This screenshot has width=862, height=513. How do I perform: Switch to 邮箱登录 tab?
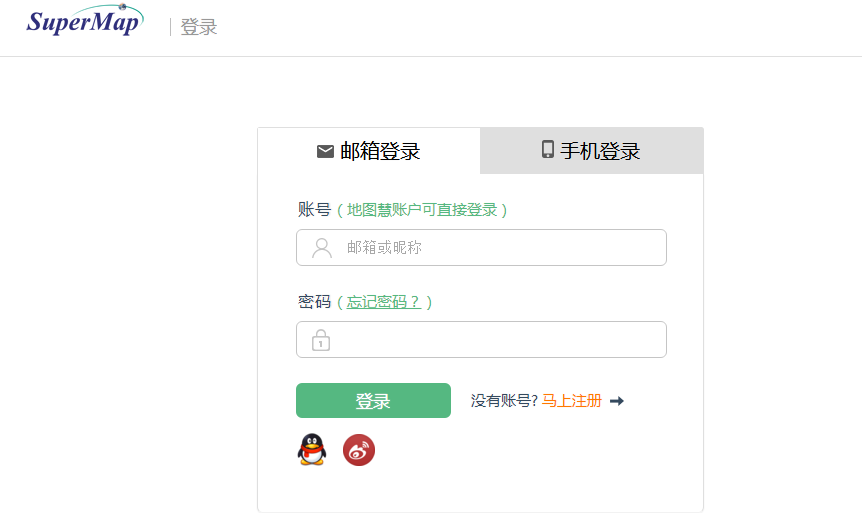click(369, 151)
